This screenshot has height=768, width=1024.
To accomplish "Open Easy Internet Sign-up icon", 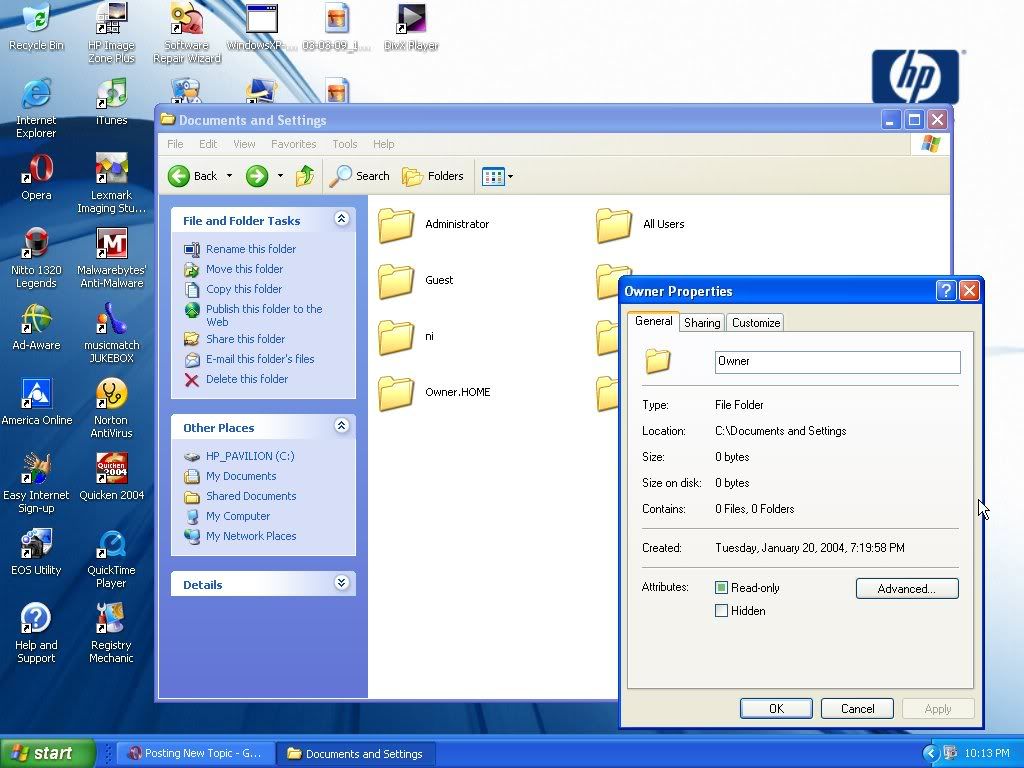I will [x=36, y=483].
